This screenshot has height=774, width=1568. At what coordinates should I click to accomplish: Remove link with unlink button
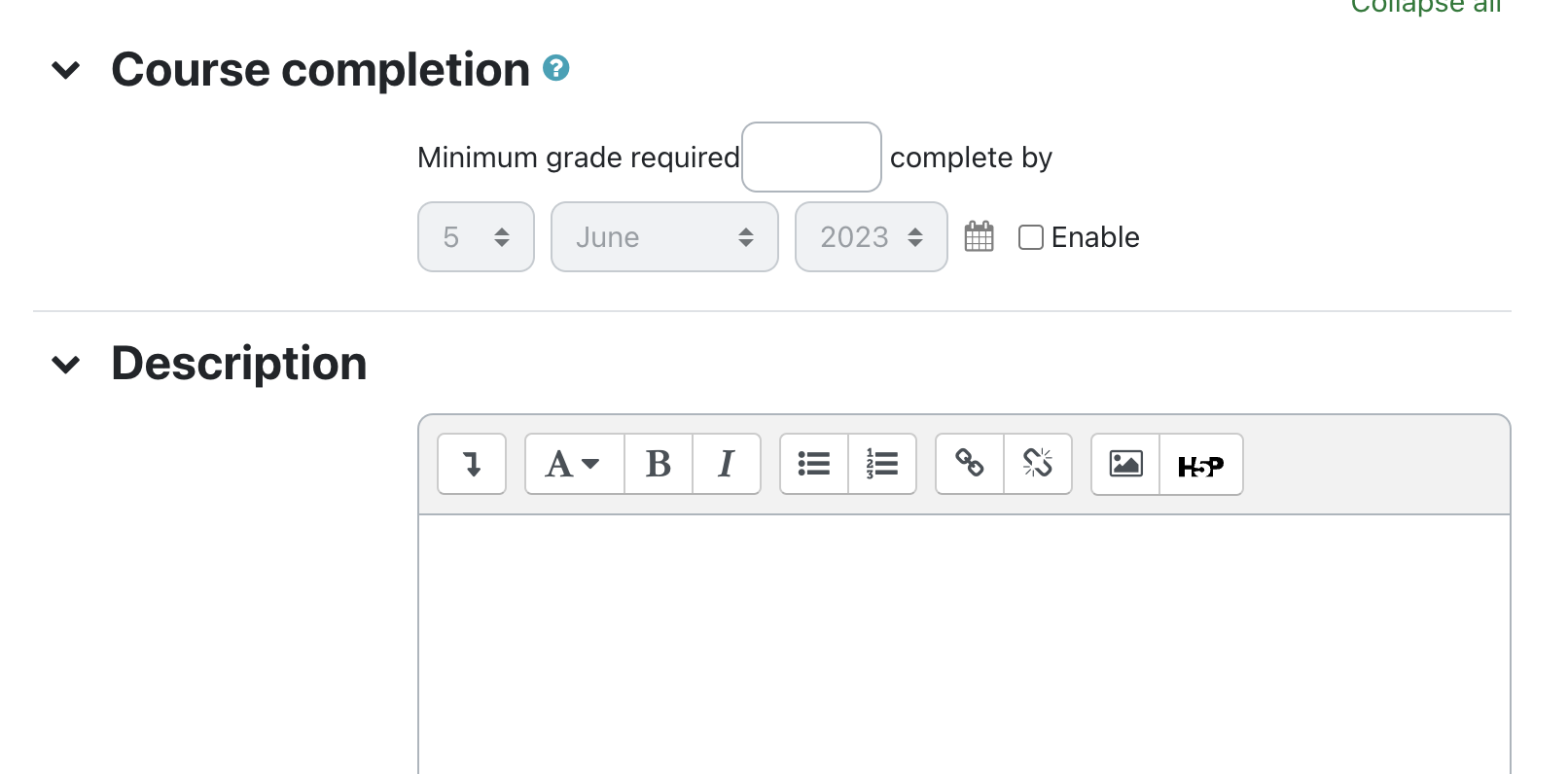pos(1038,464)
